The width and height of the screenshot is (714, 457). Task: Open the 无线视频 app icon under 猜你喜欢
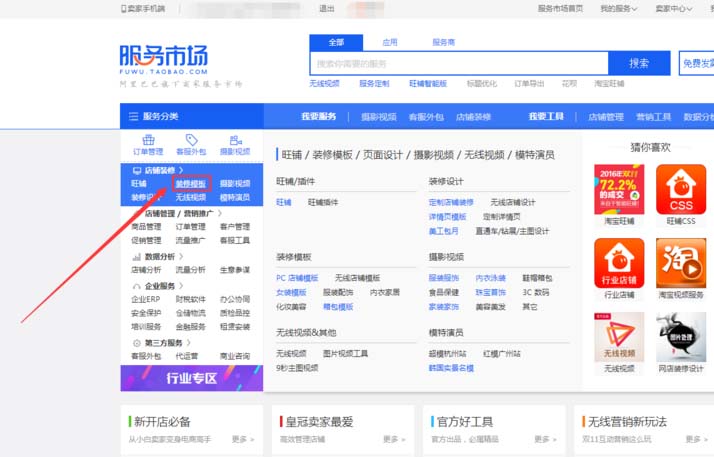(619, 337)
